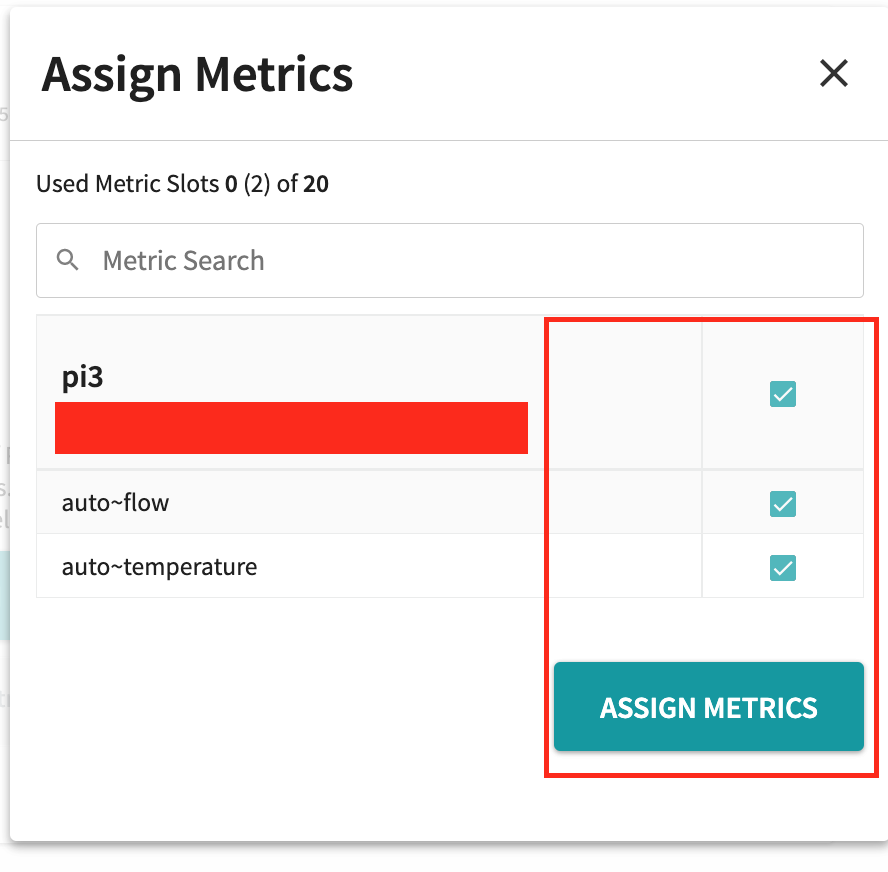Click the Used Metric Slots text
Image resolution: width=888 pixels, height=872 pixels.
pos(128,184)
